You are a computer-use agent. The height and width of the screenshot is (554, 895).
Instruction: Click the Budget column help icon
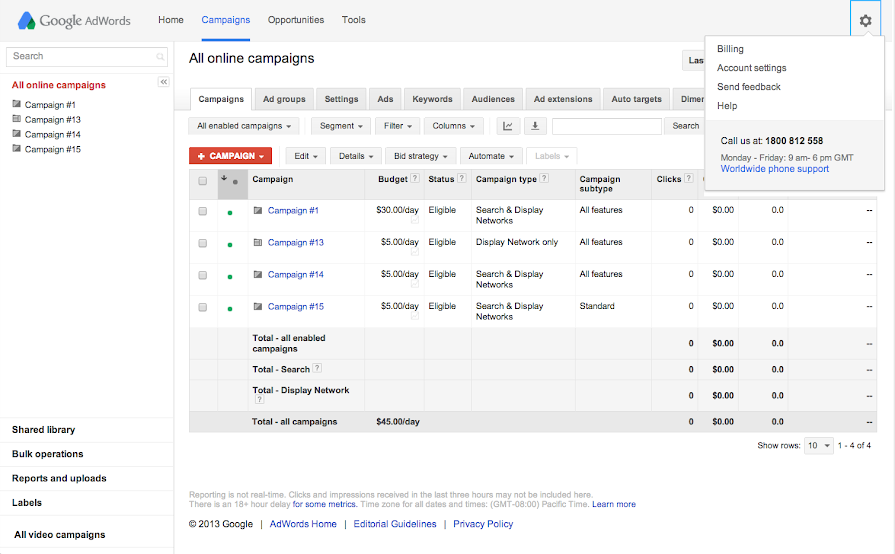tap(415, 179)
